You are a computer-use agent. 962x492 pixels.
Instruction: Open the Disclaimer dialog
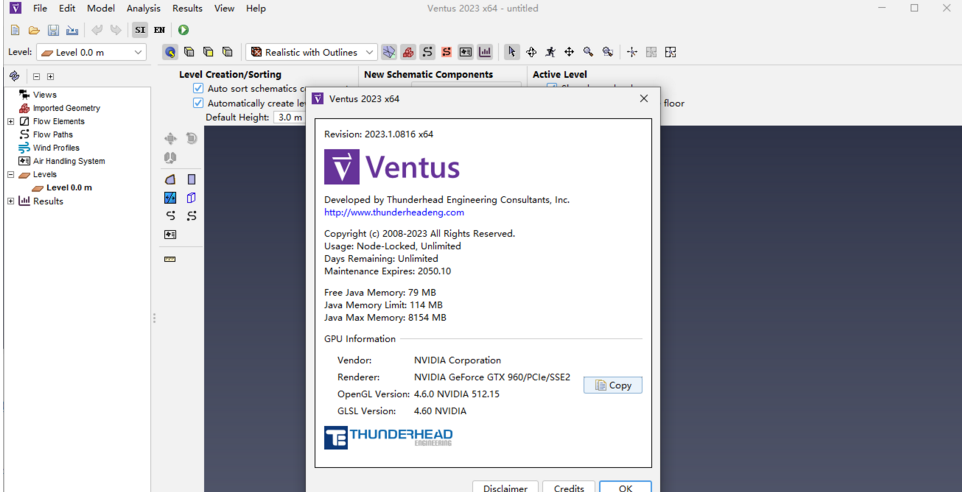click(x=505, y=487)
